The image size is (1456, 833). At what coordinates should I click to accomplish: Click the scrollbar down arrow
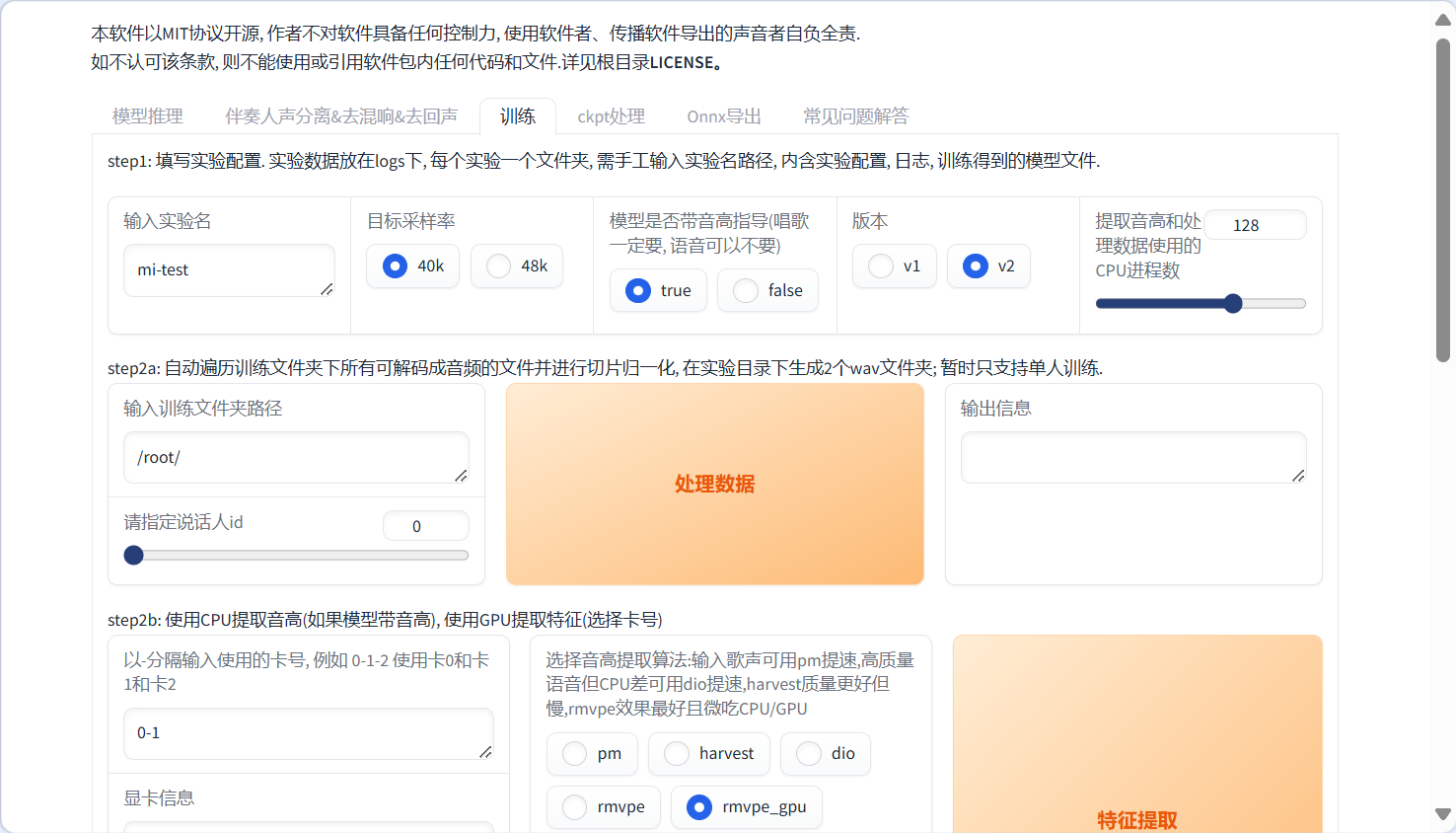pyautogui.click(x=1443, y=814)
